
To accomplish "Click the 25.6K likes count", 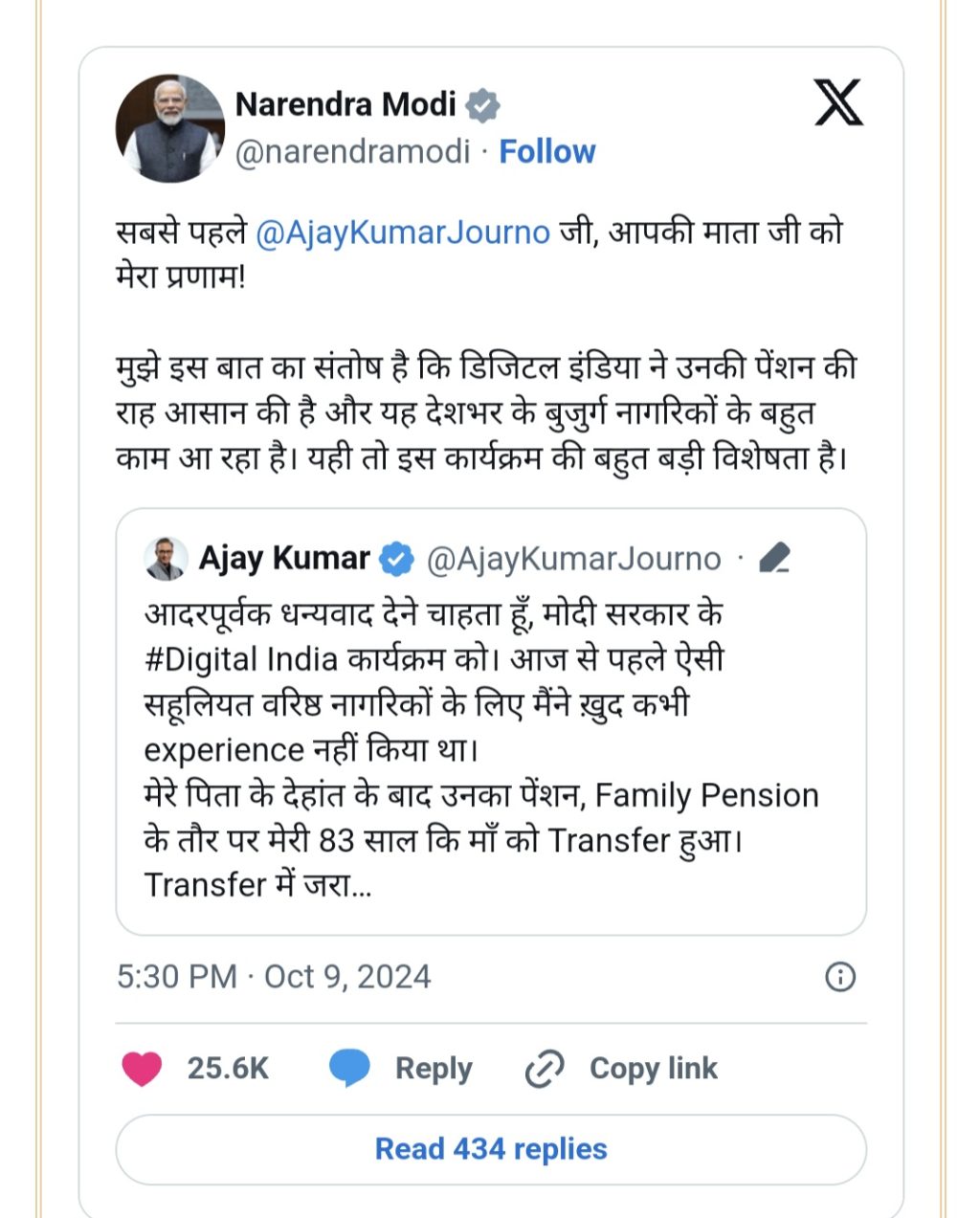I will pyautogui.click(x=228, y=1068).
